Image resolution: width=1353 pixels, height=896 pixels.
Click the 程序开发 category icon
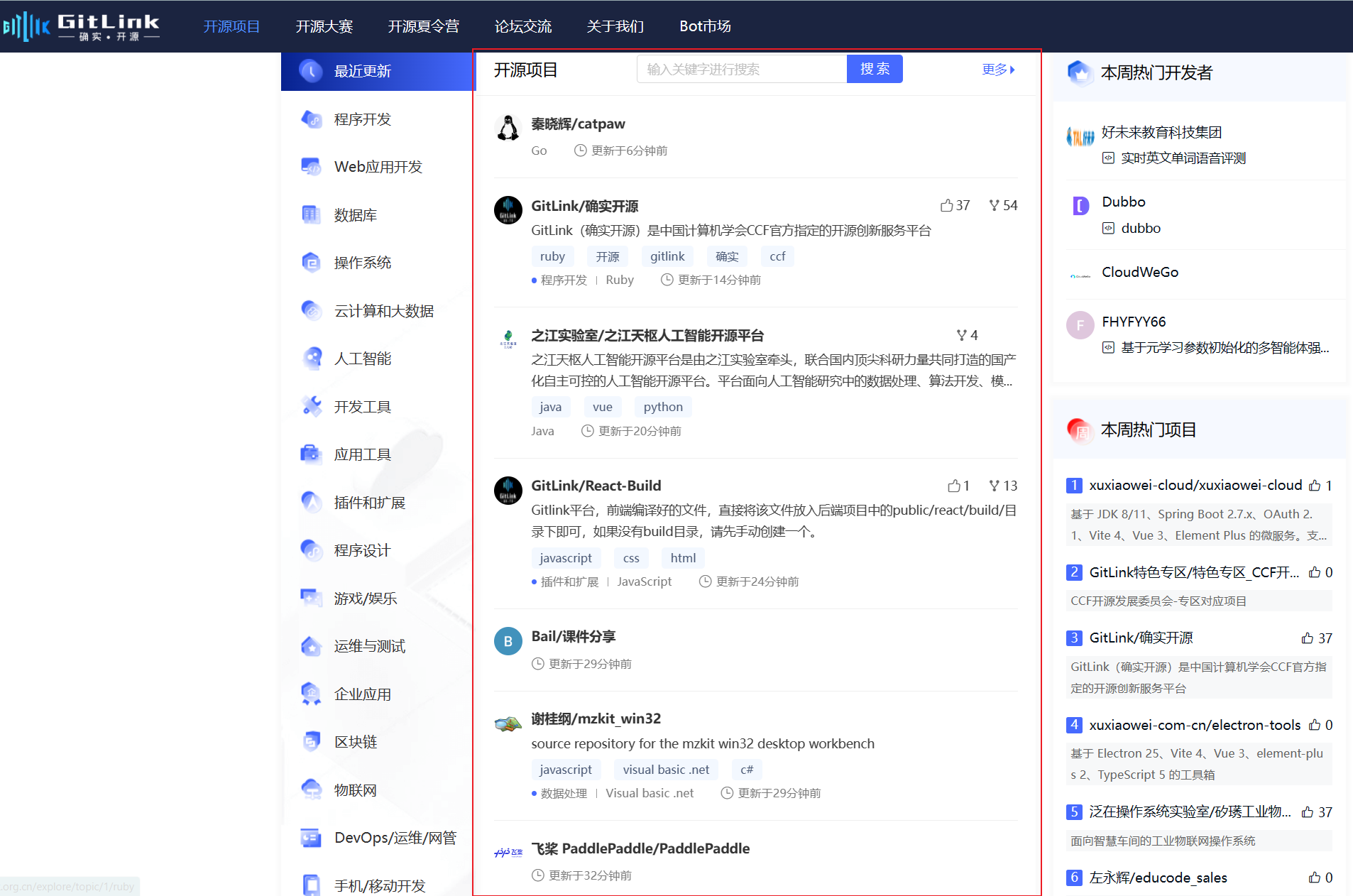tap(311, 119)
